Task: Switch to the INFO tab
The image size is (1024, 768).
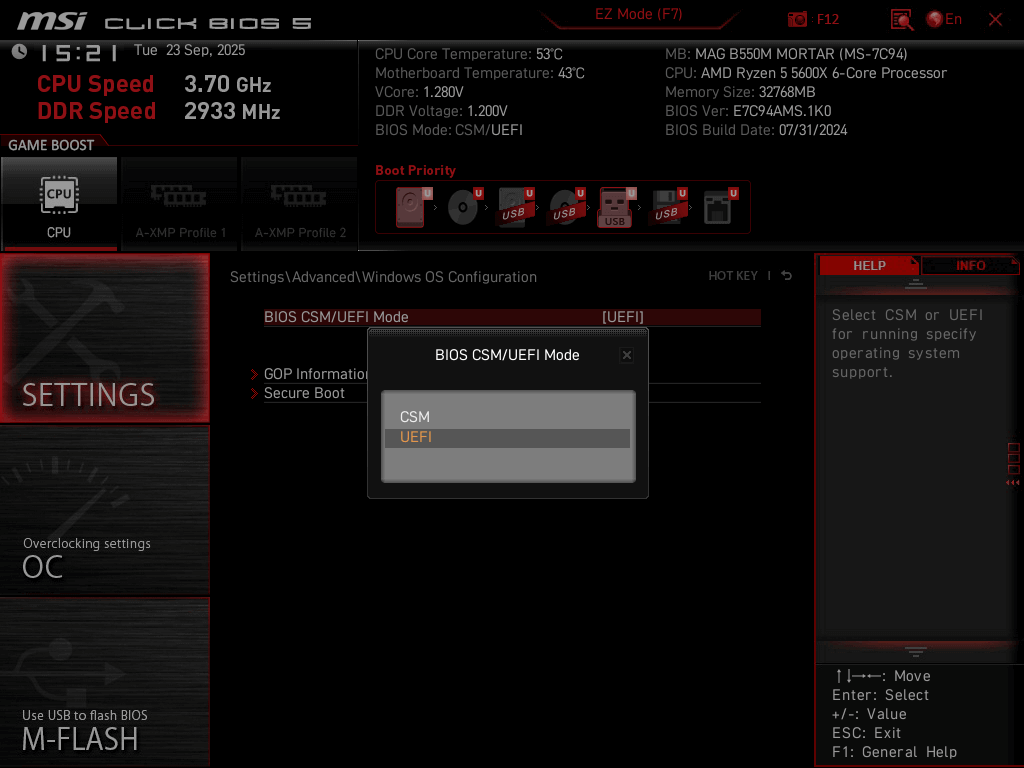Action: click(967, 265)
